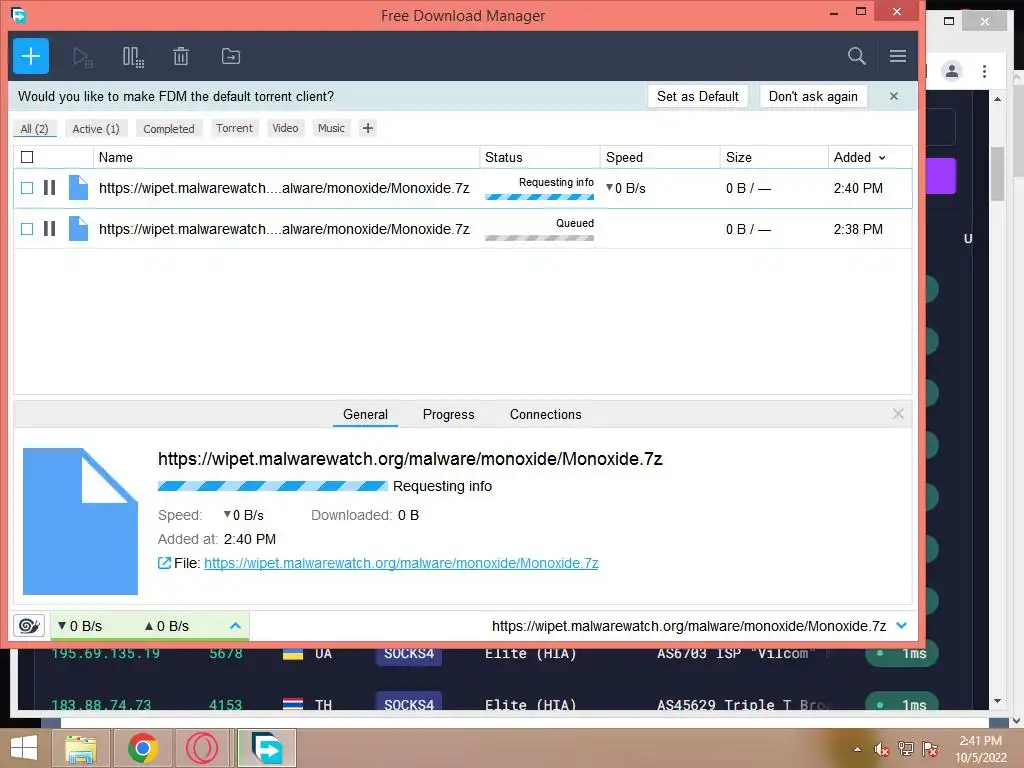This screenshot has height=768, width=1024.
Task: Click the large blue file thumbnail
Action: coord(80,521)
